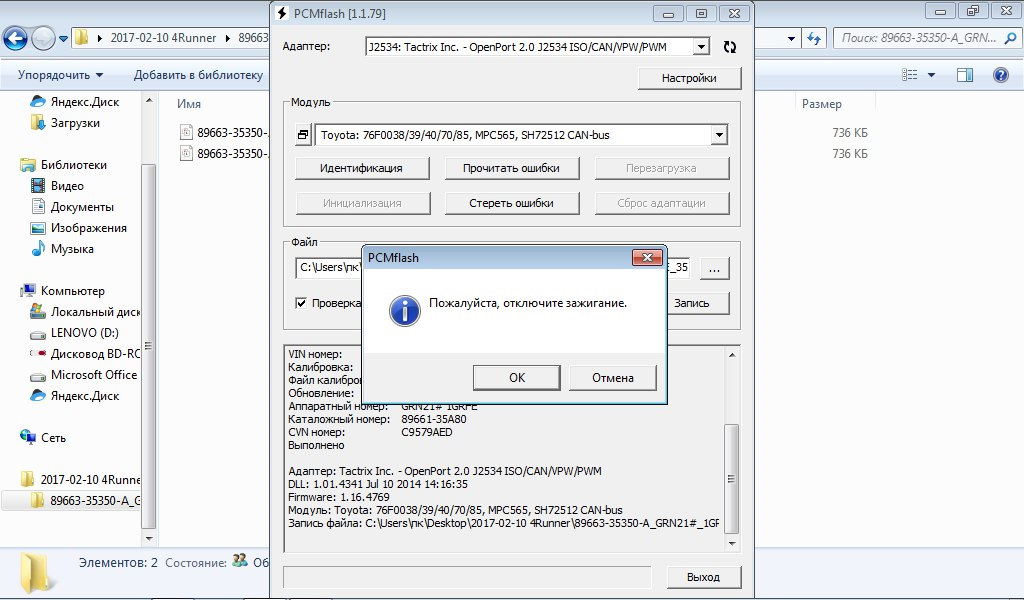1024x600 pixels.
Task: Click the file browse ellipsis button
Action: 714,268
